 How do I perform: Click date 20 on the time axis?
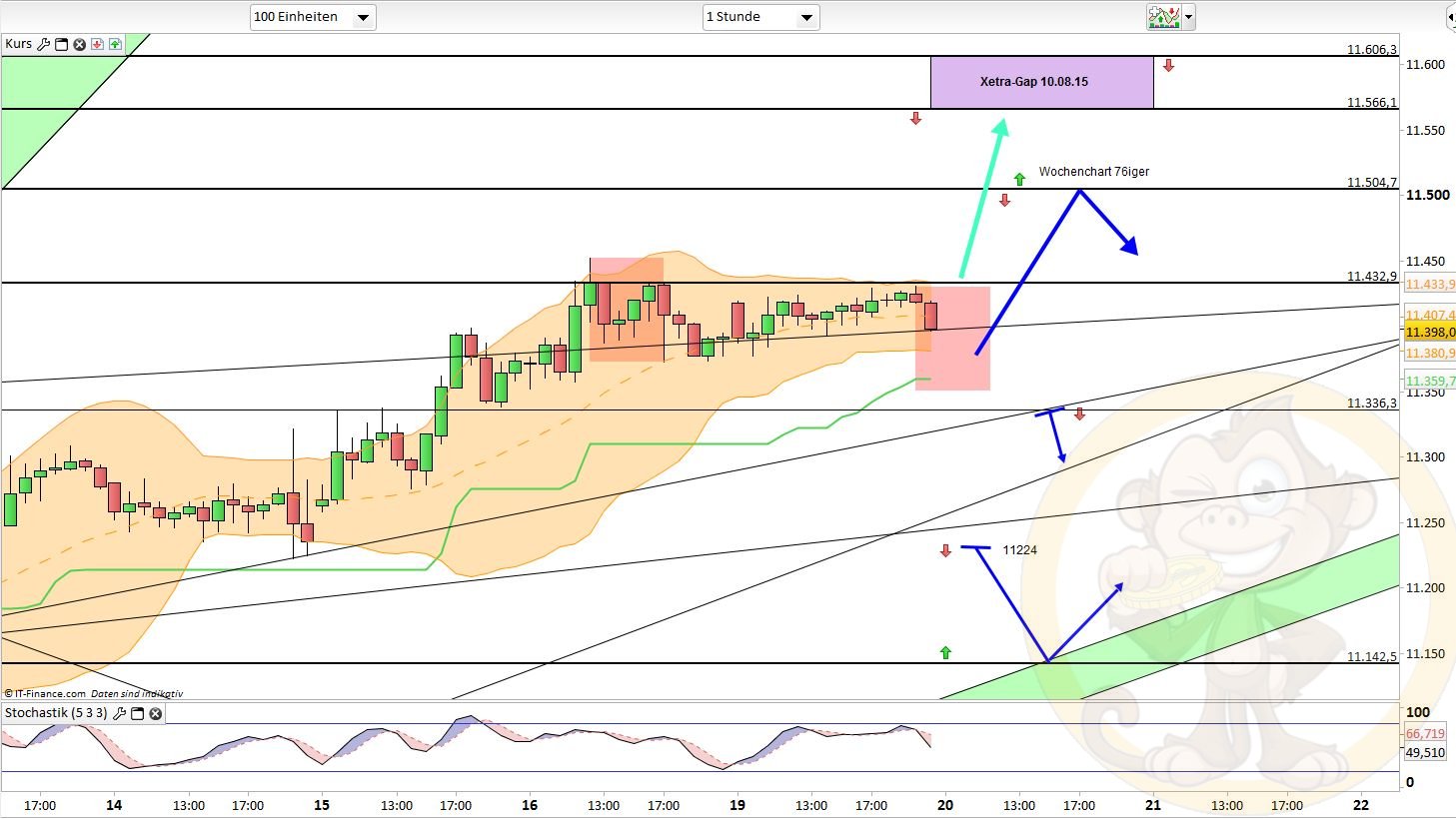945,805
